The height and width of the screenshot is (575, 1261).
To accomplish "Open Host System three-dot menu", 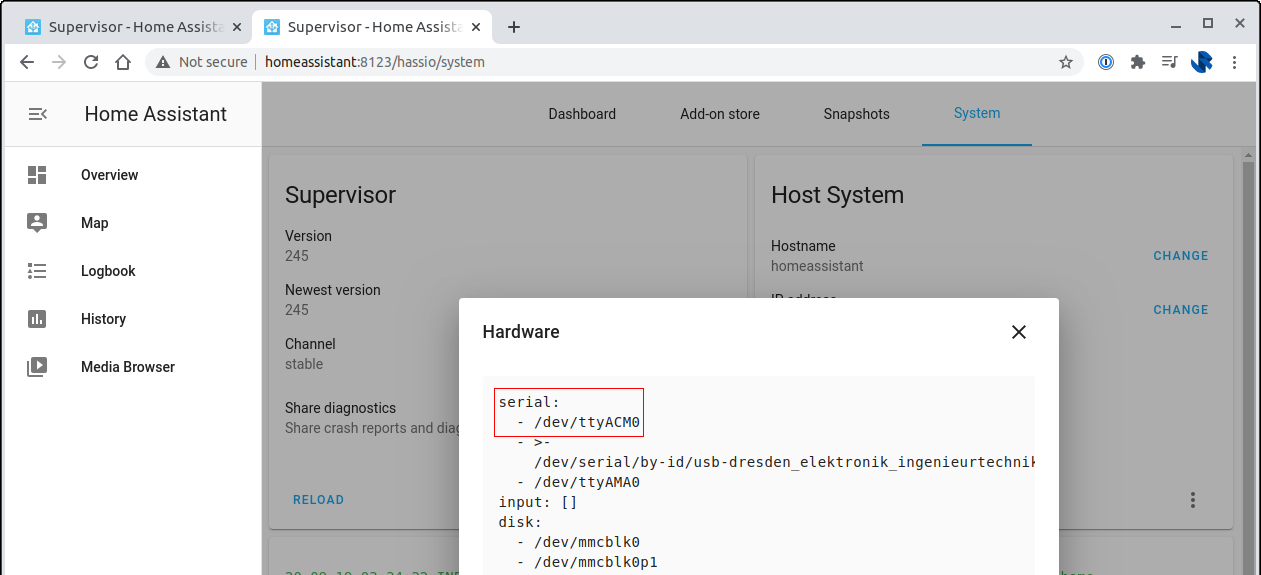I will point(1192,500).
